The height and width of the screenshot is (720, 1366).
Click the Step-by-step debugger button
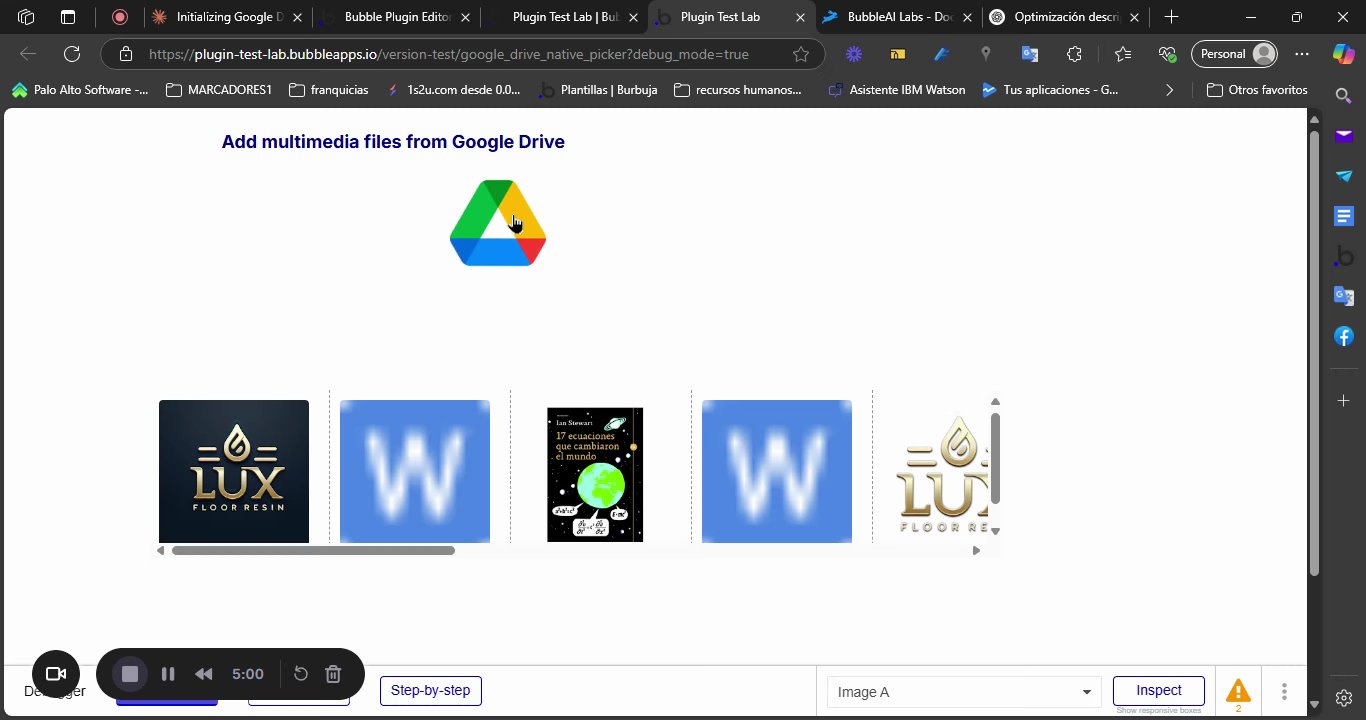[431, 691]
